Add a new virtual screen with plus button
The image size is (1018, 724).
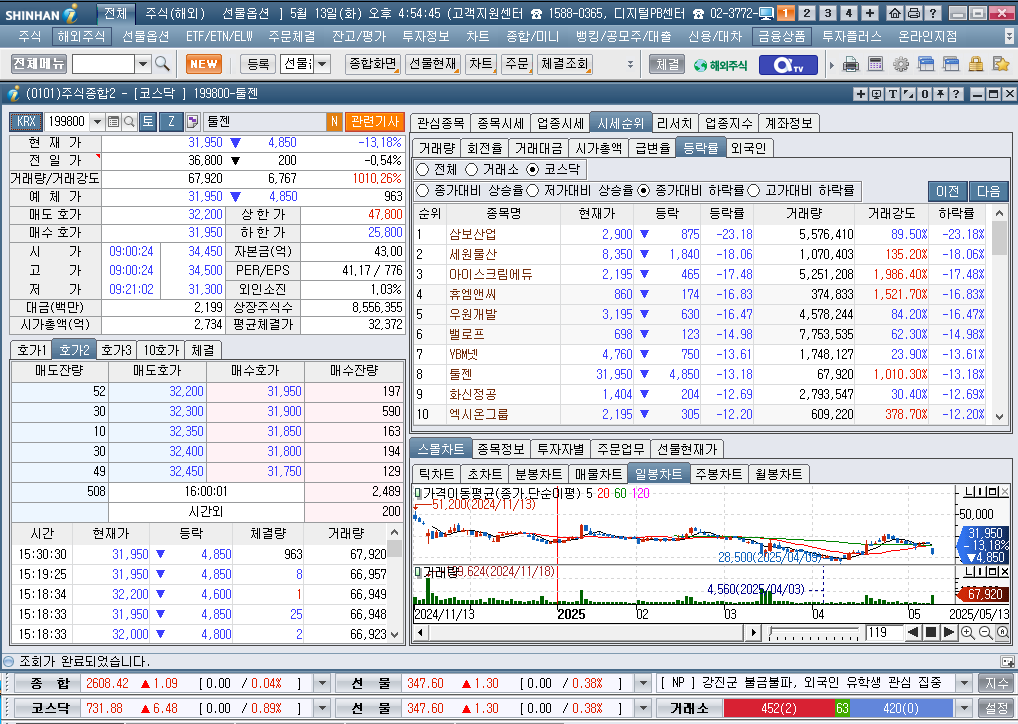870,13
